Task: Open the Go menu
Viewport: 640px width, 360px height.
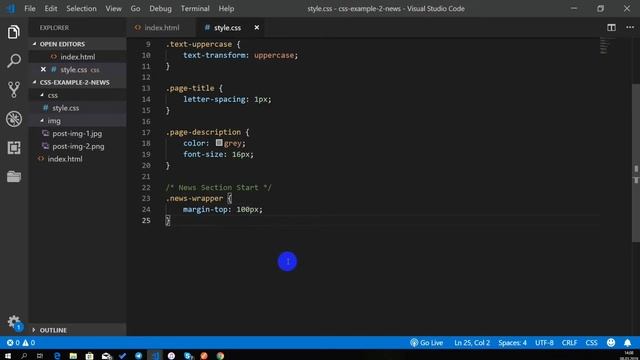Action: pyautogui.click(x=135, y=8)
